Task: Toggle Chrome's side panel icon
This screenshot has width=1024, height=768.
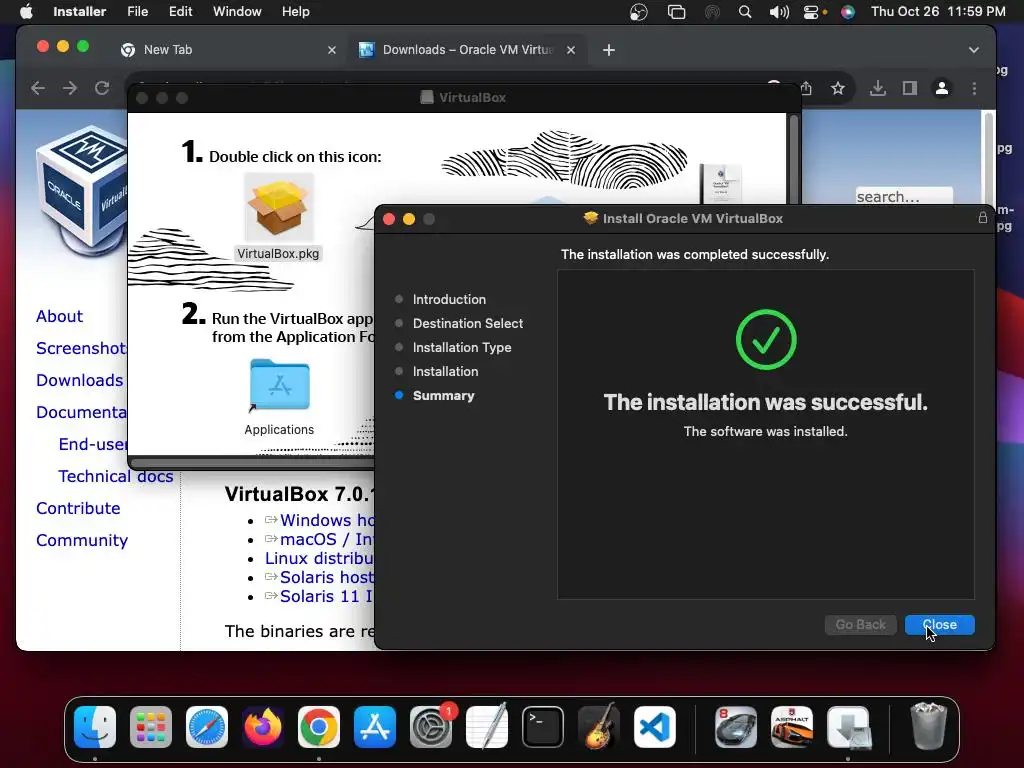Action: (x=910, y=88)
